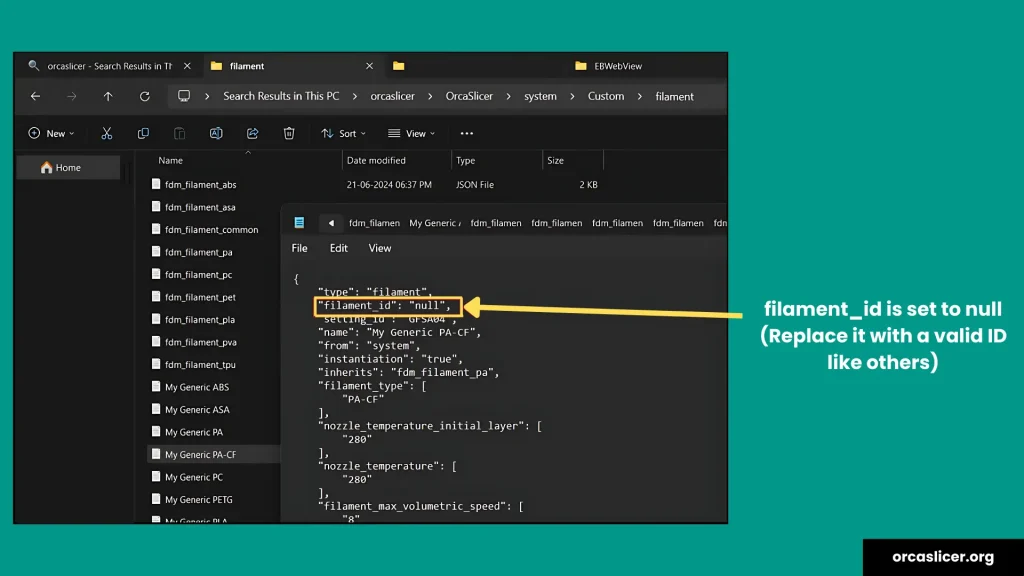Go up one folder level
The image size is (1024, 576).
[x=108, y=96]
